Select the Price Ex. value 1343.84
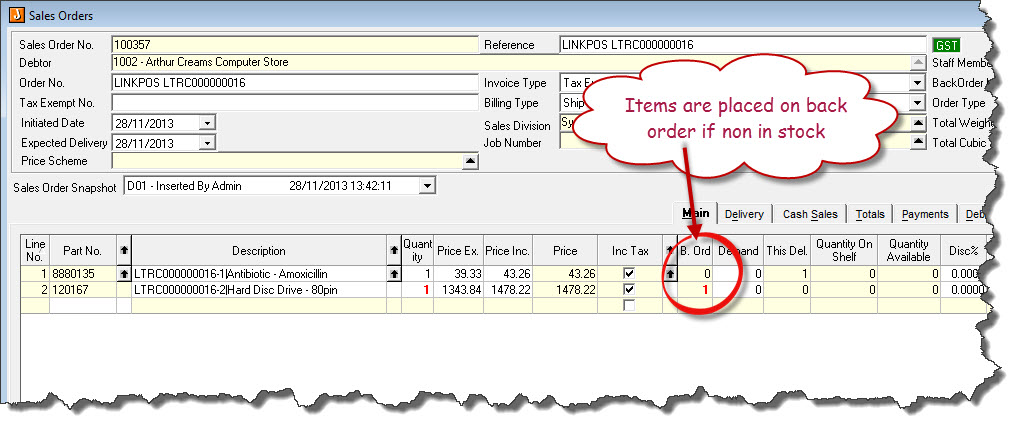The height and width of the screenshot is (433, 1023). tap(458, 290)
